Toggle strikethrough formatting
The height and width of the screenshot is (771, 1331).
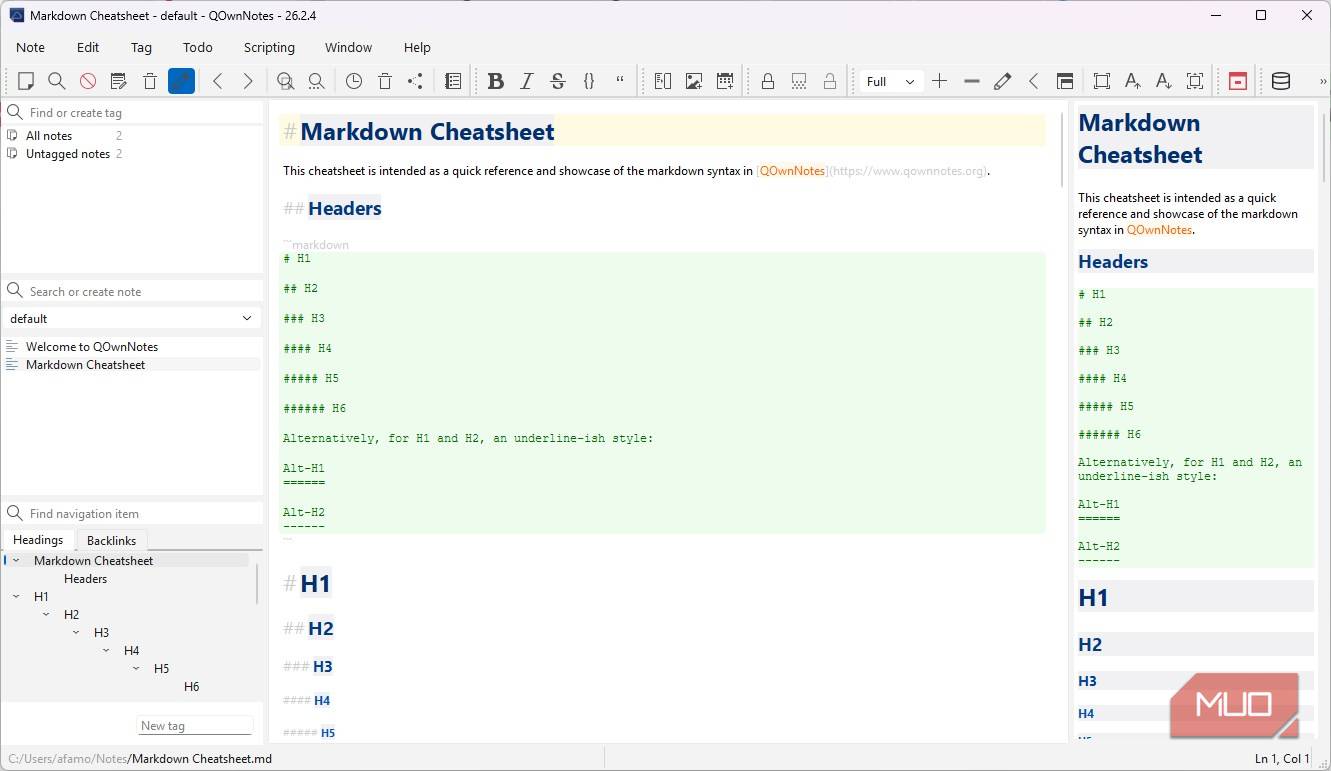coord(558,81)
